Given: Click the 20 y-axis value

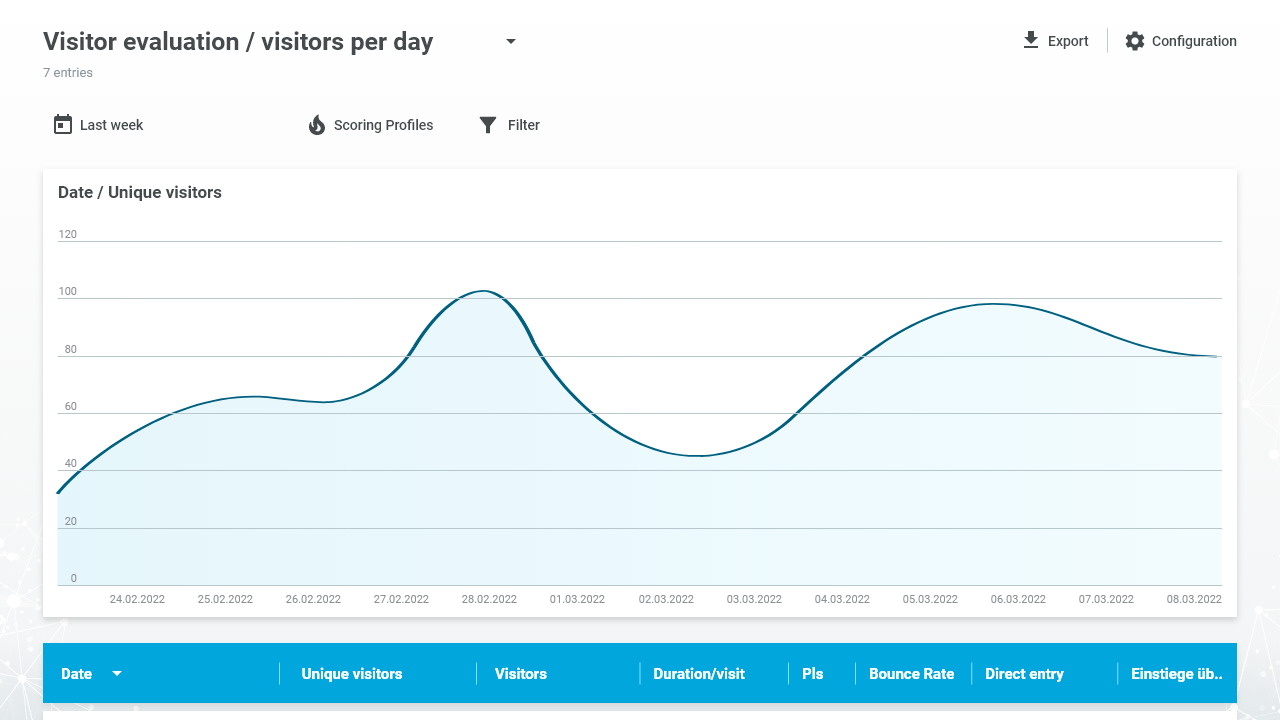Looking at the screenshot, I should click(x=70, y=521).
